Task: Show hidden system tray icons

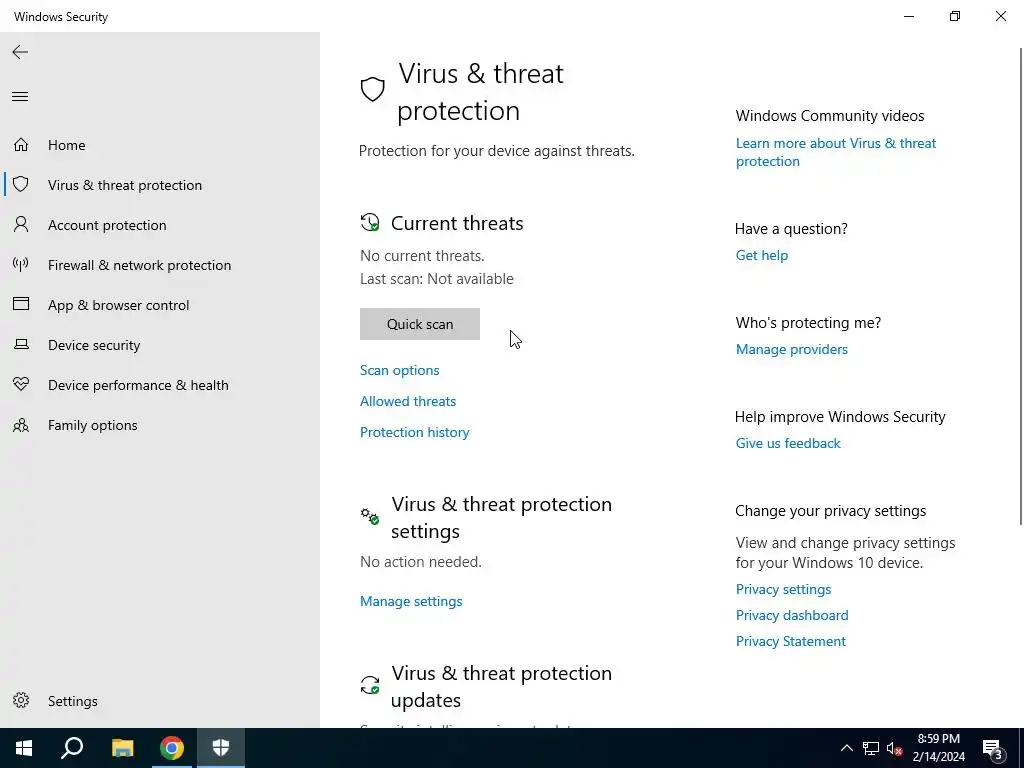Action: point(846,748)
